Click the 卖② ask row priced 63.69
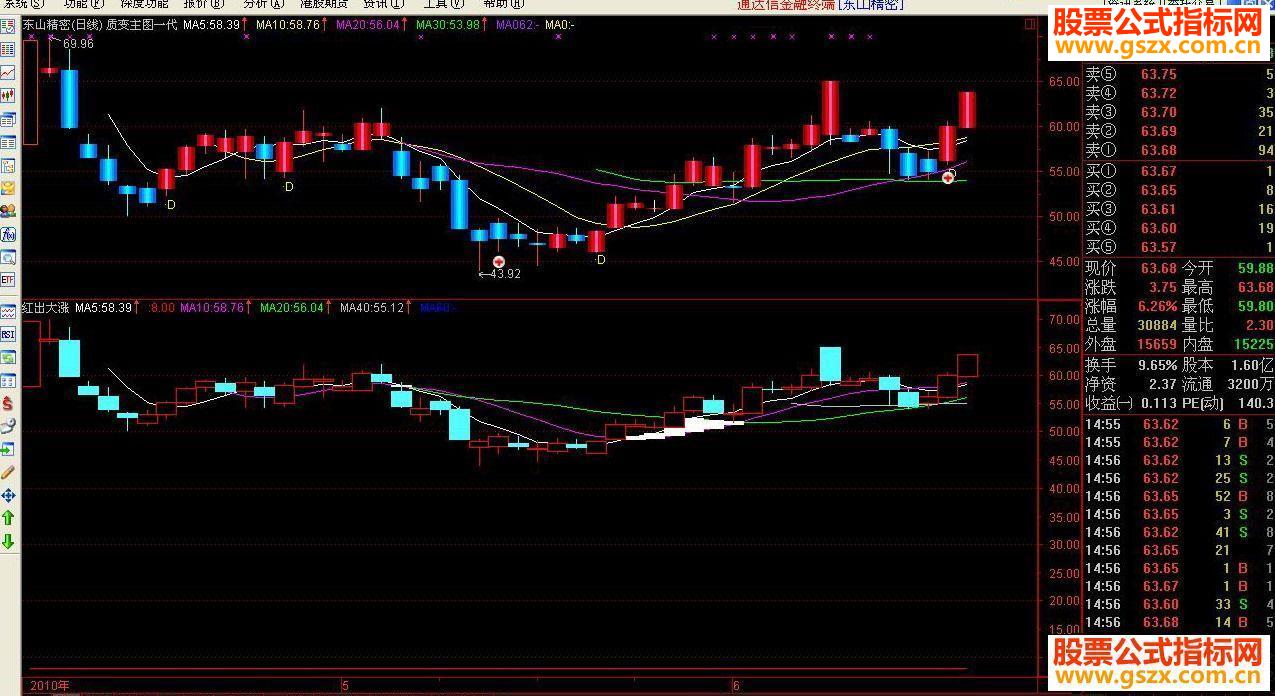 coord(1179,131)
